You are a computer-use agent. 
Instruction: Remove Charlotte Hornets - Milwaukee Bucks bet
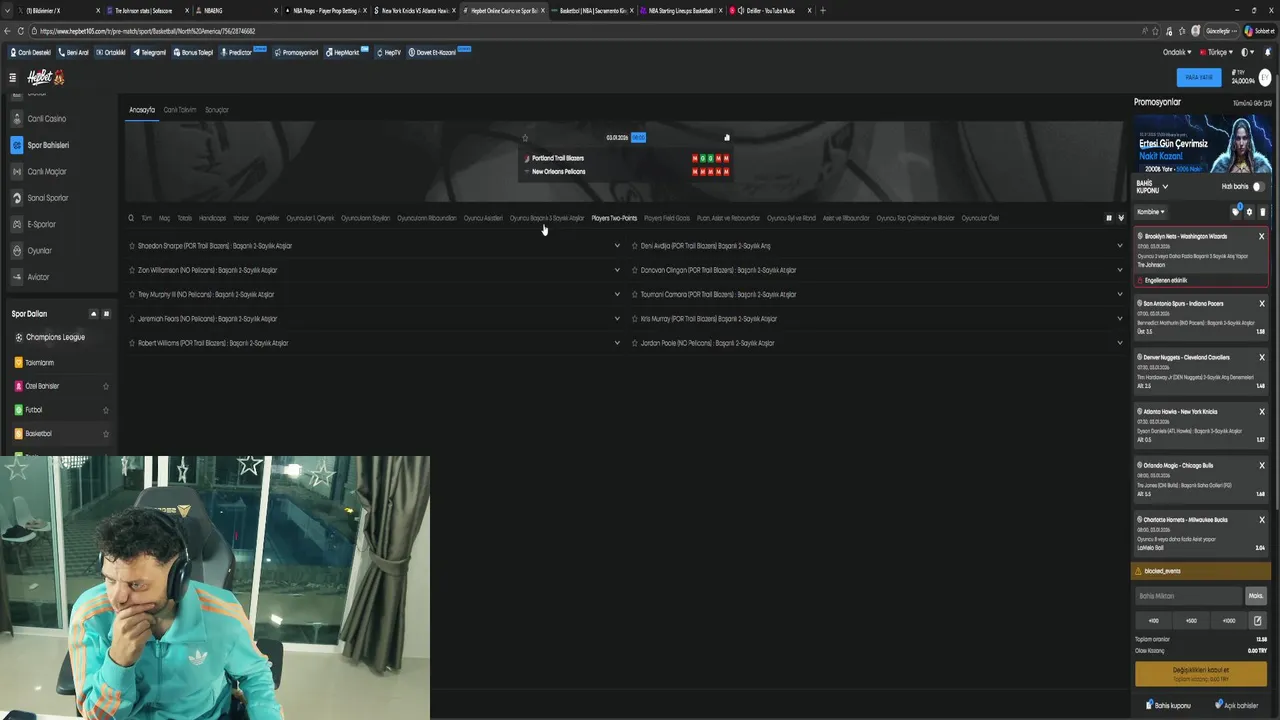(1261, 520)
